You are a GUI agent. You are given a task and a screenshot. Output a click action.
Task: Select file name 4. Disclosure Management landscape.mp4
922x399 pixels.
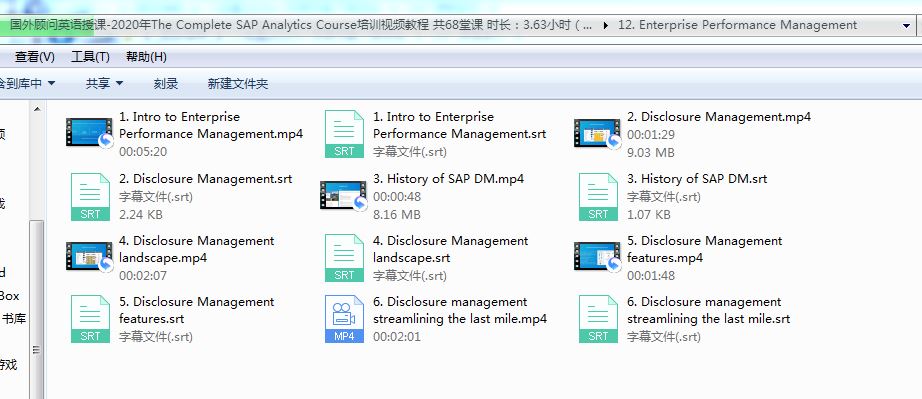[196, 249]
